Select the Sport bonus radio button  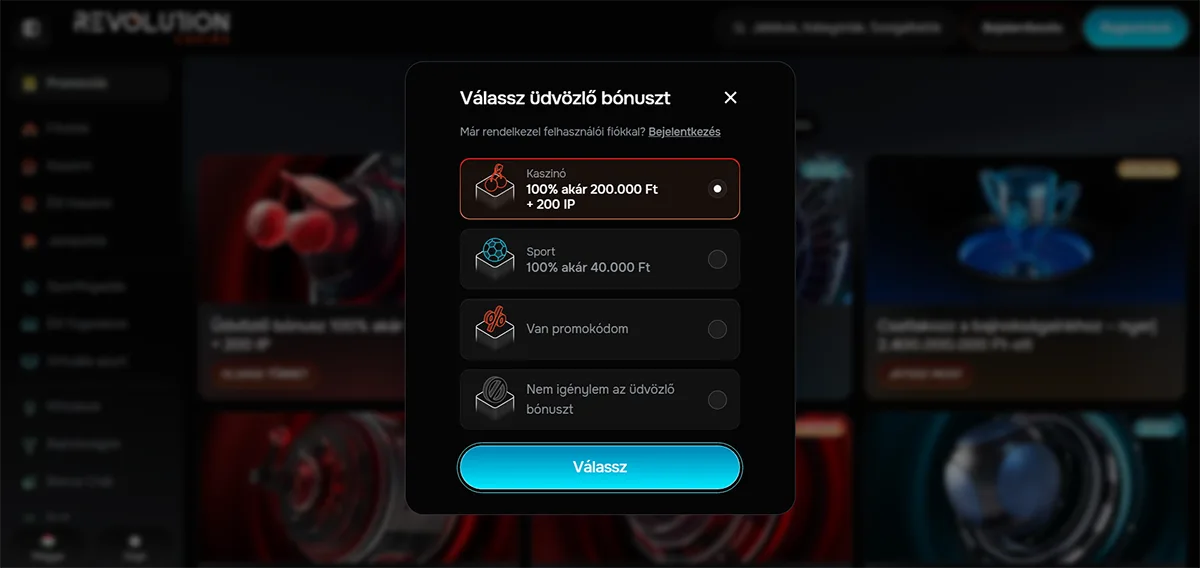[x=717, y=259]
